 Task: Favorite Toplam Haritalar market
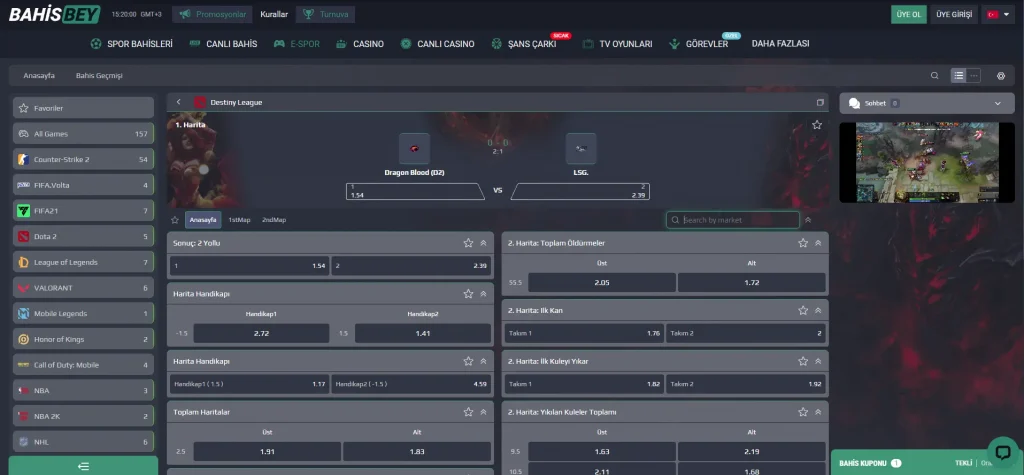468,412
